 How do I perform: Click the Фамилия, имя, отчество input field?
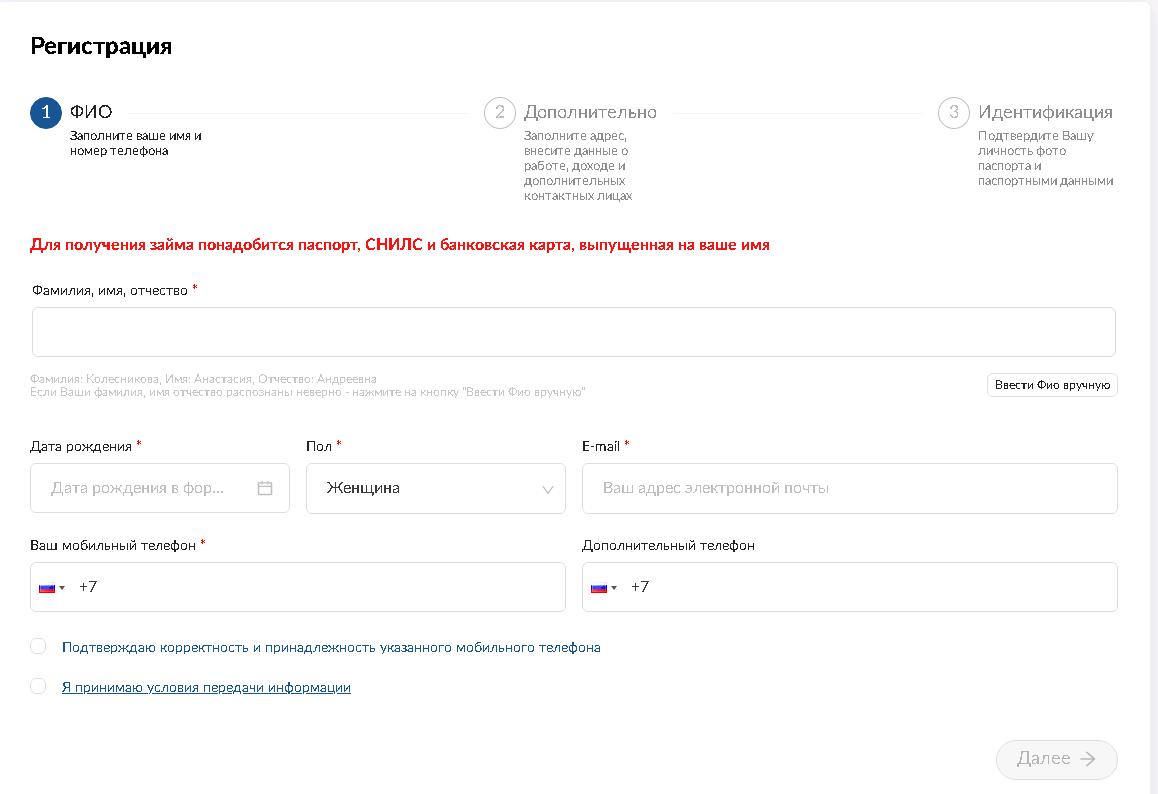pyautogui.click(x=573, y=332)
